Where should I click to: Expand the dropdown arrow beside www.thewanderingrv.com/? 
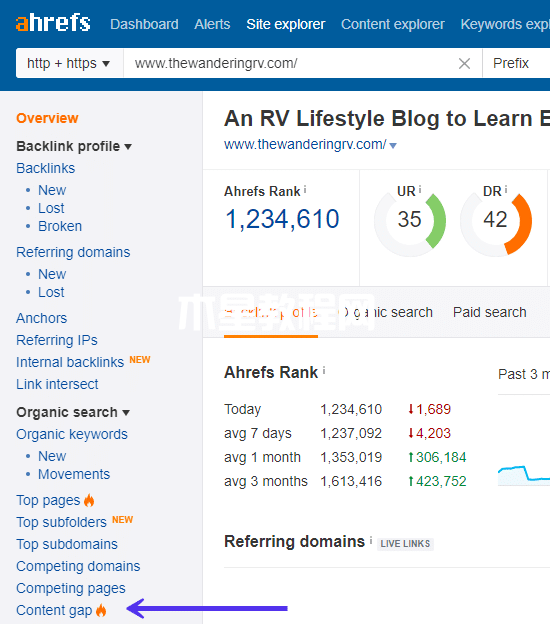coord(393,146)
